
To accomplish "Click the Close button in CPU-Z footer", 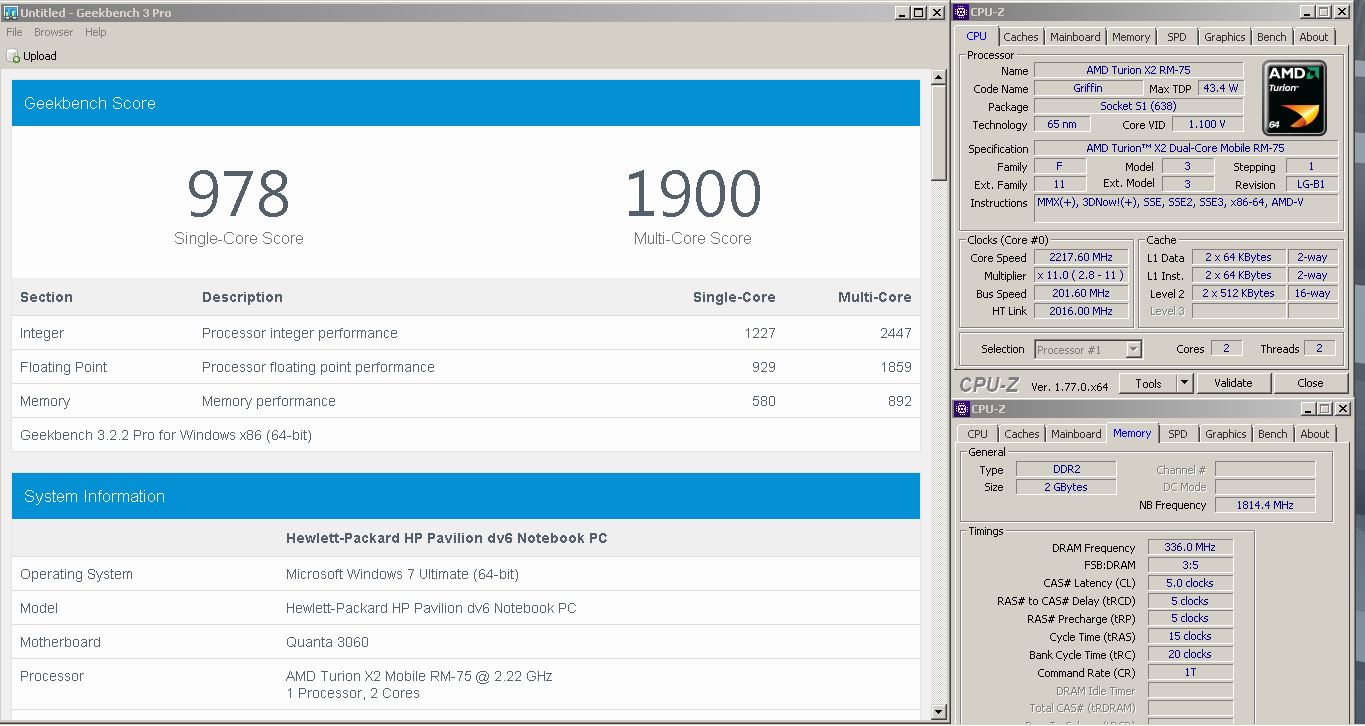I will (1310, 383).
